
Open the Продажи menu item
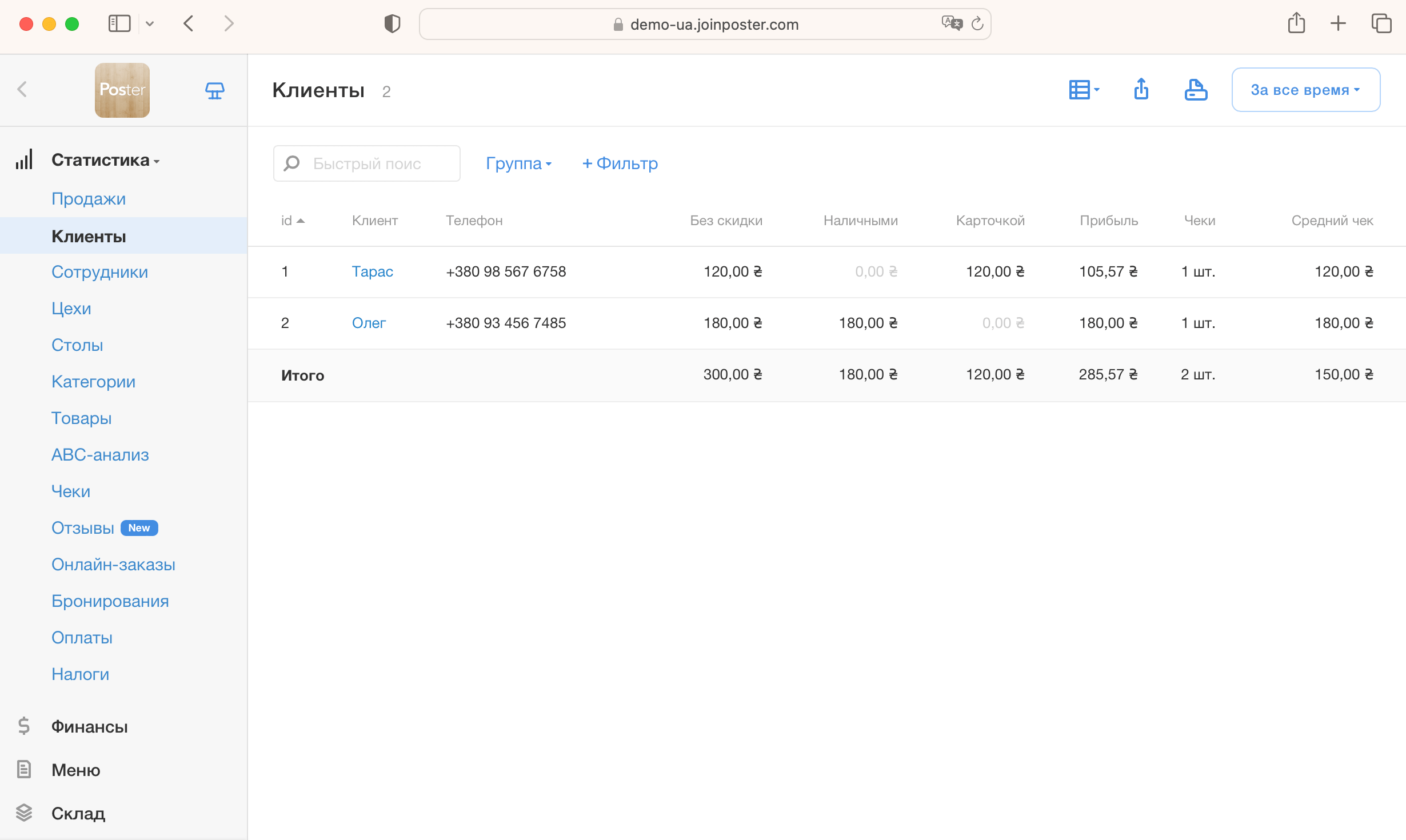click(x=88, y=199)
